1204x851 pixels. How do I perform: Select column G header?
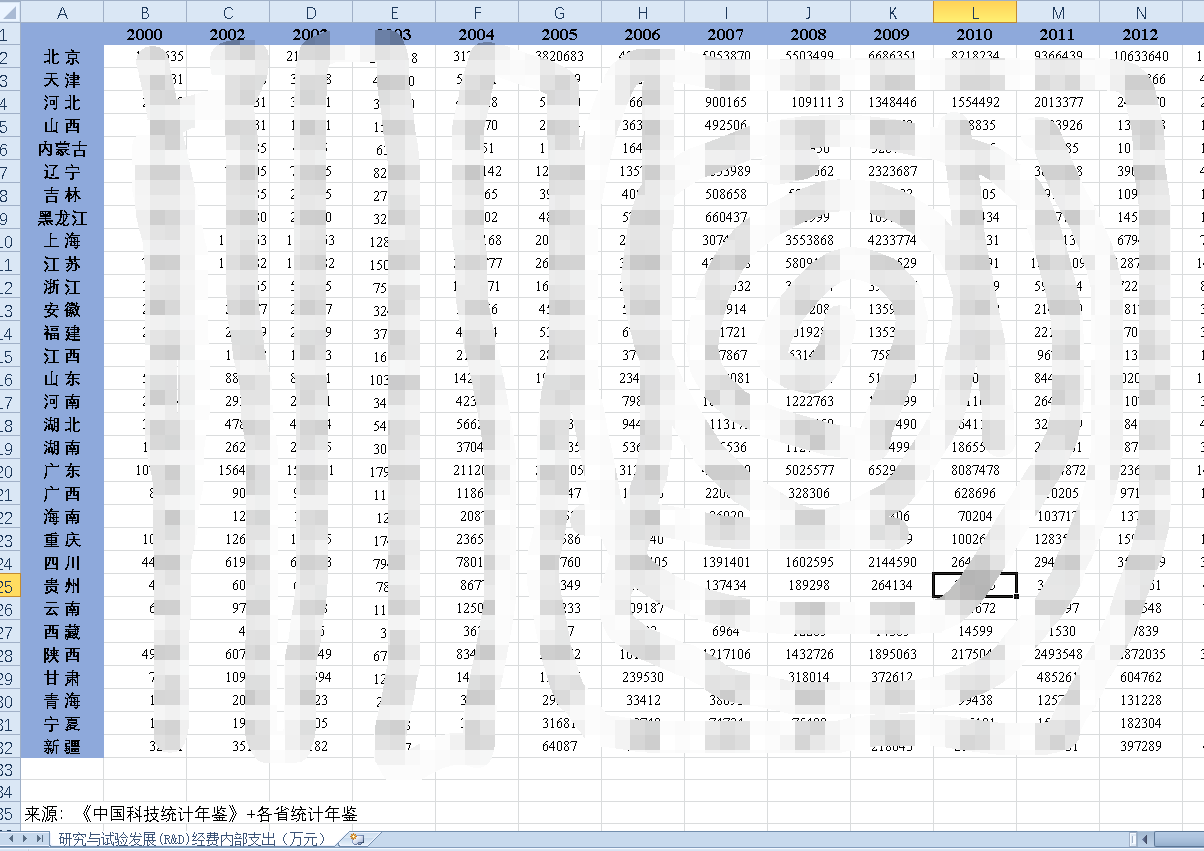pyautogui.click(x=559, y=11)
